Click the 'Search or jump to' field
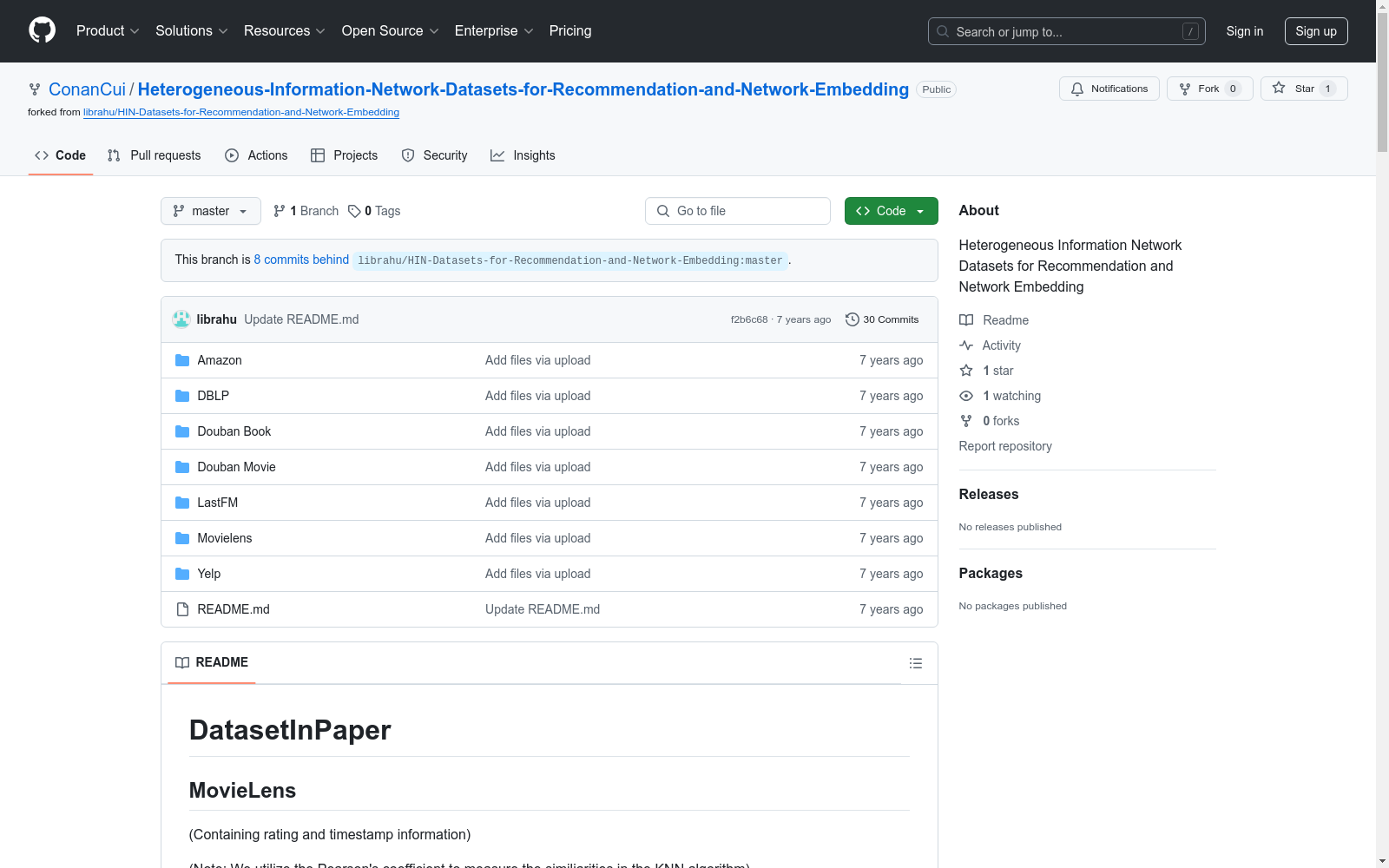 (1067, 31)
